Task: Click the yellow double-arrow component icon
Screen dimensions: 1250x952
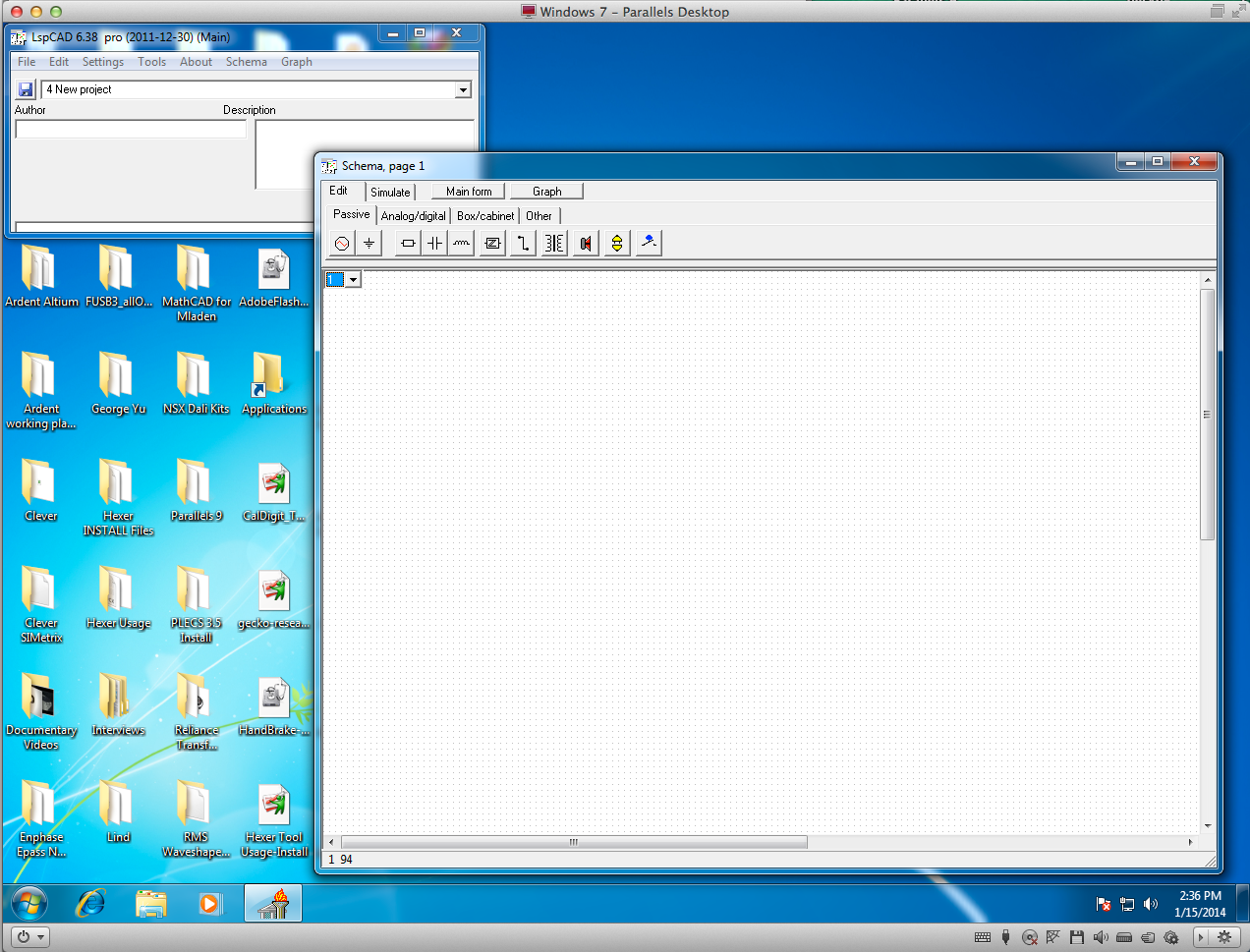Action: 616,243
